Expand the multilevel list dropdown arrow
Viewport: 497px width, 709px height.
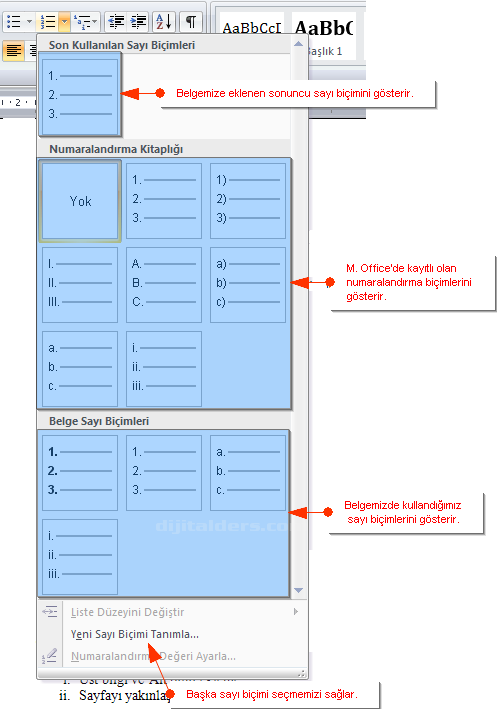[x=95, y=22]
